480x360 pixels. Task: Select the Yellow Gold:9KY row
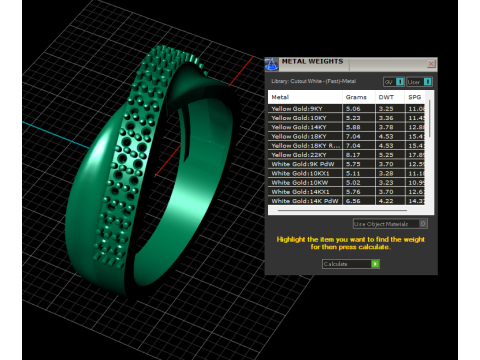click(346, 109)
